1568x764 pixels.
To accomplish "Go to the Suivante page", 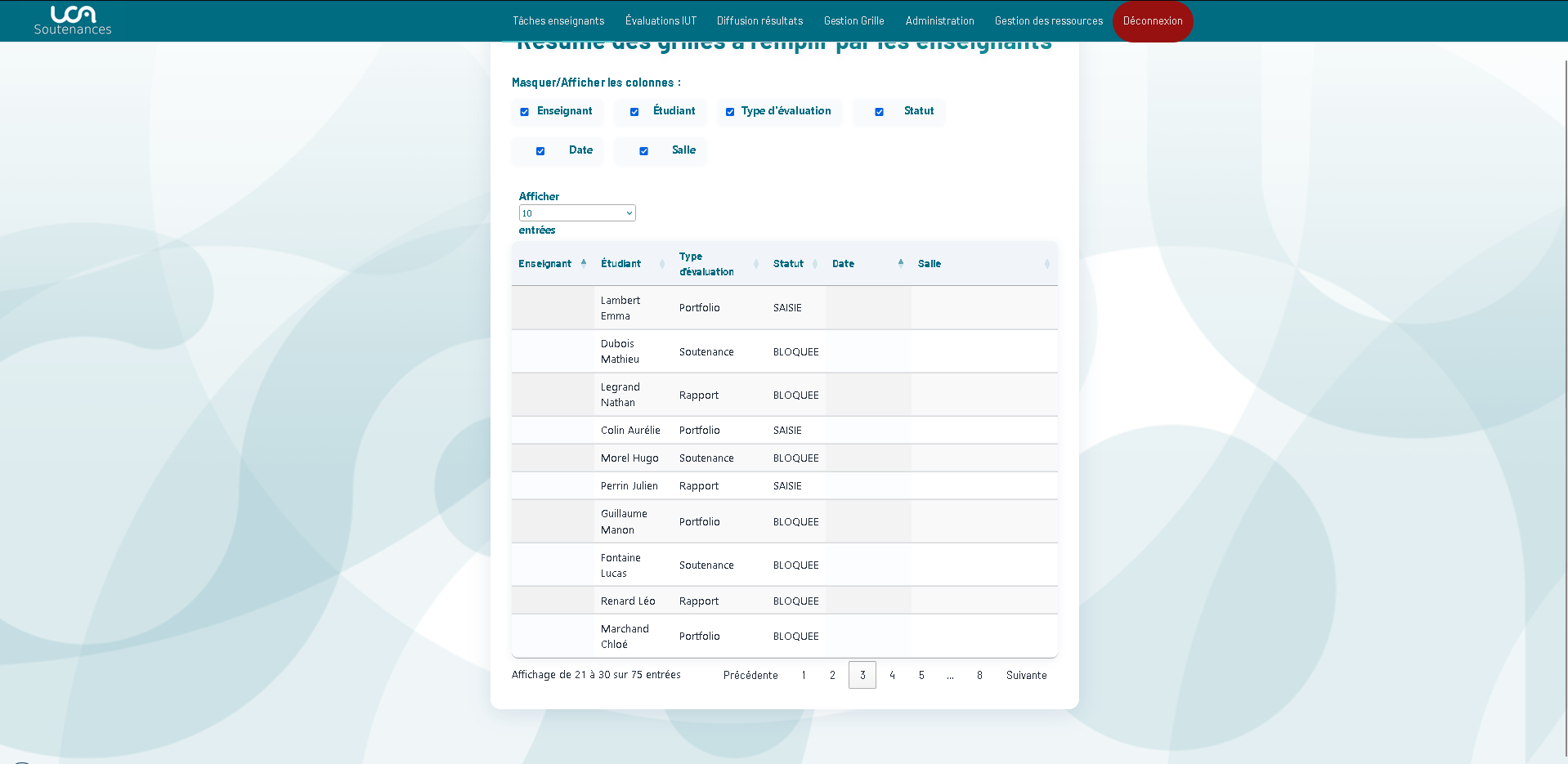I will pyautogui.click(x=1026, y=676).
